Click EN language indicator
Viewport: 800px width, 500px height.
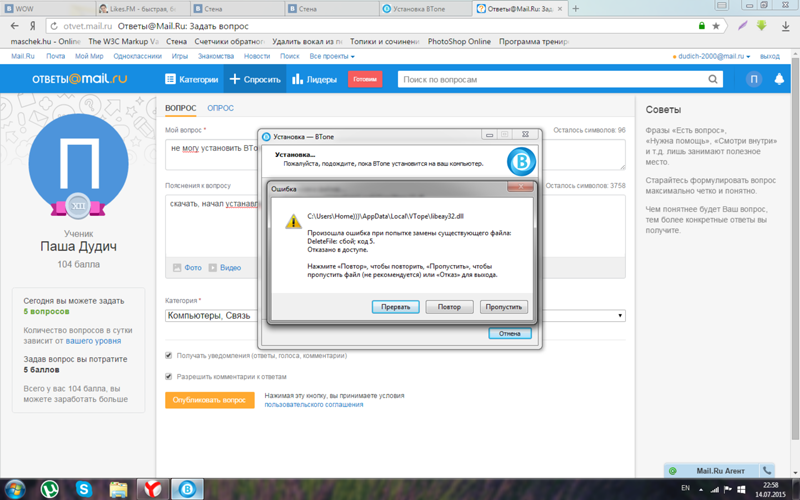[x=685, y=489]
